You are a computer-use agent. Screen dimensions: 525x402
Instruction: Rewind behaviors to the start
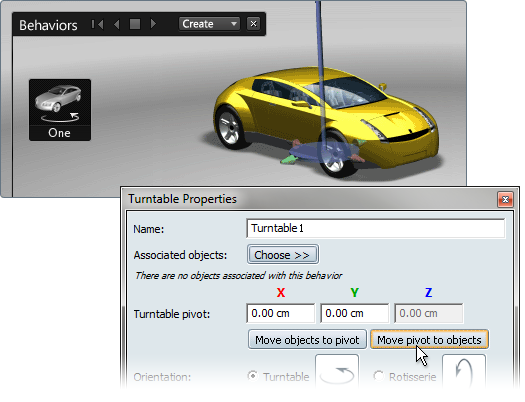pos(97,24)
